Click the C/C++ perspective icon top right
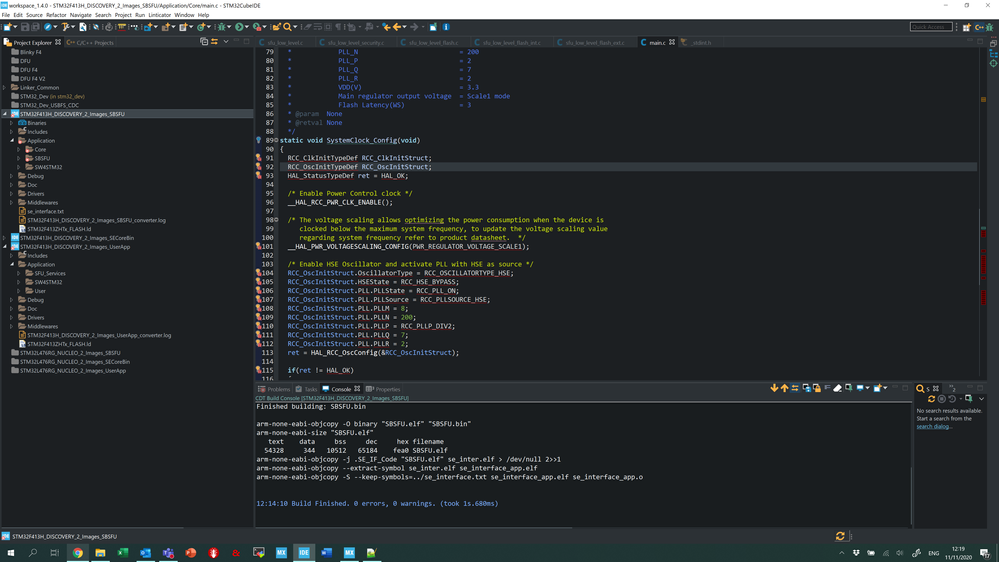 979,27
